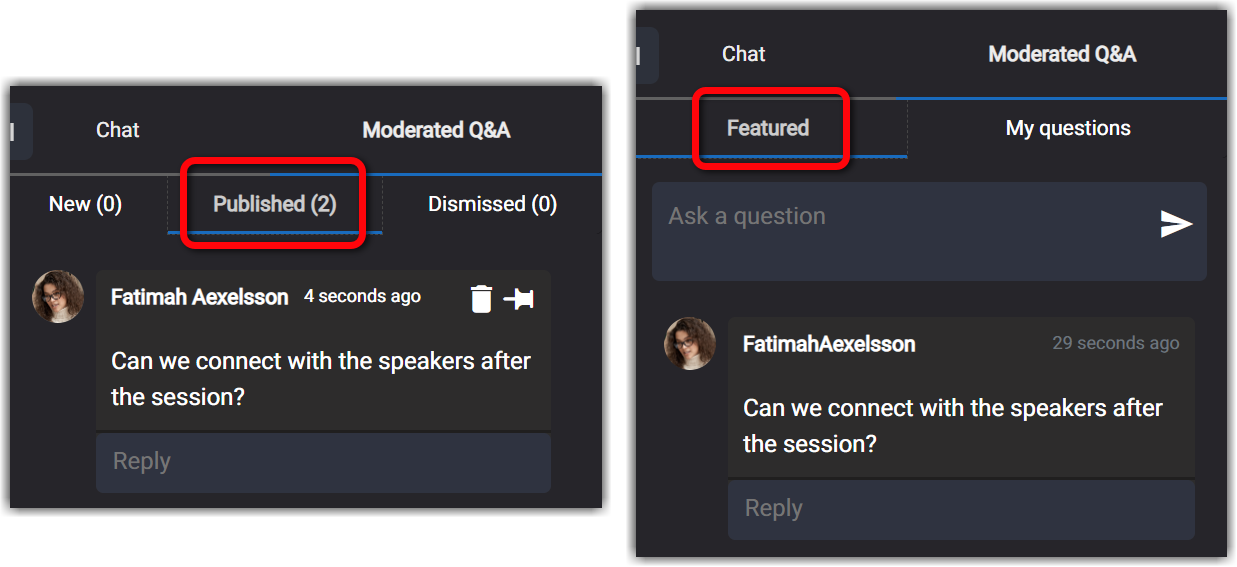Screen dimensions: 1237x567
Task: Show the Dismissed (0) questions tab
Action: [x=492, y=204]
